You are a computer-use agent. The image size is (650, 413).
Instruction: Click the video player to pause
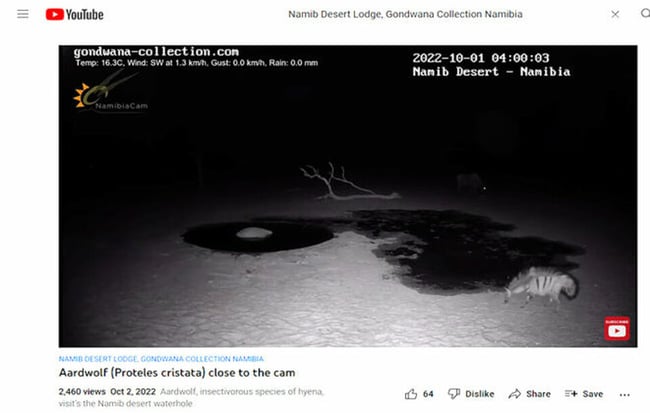click(x=348, y=196)
